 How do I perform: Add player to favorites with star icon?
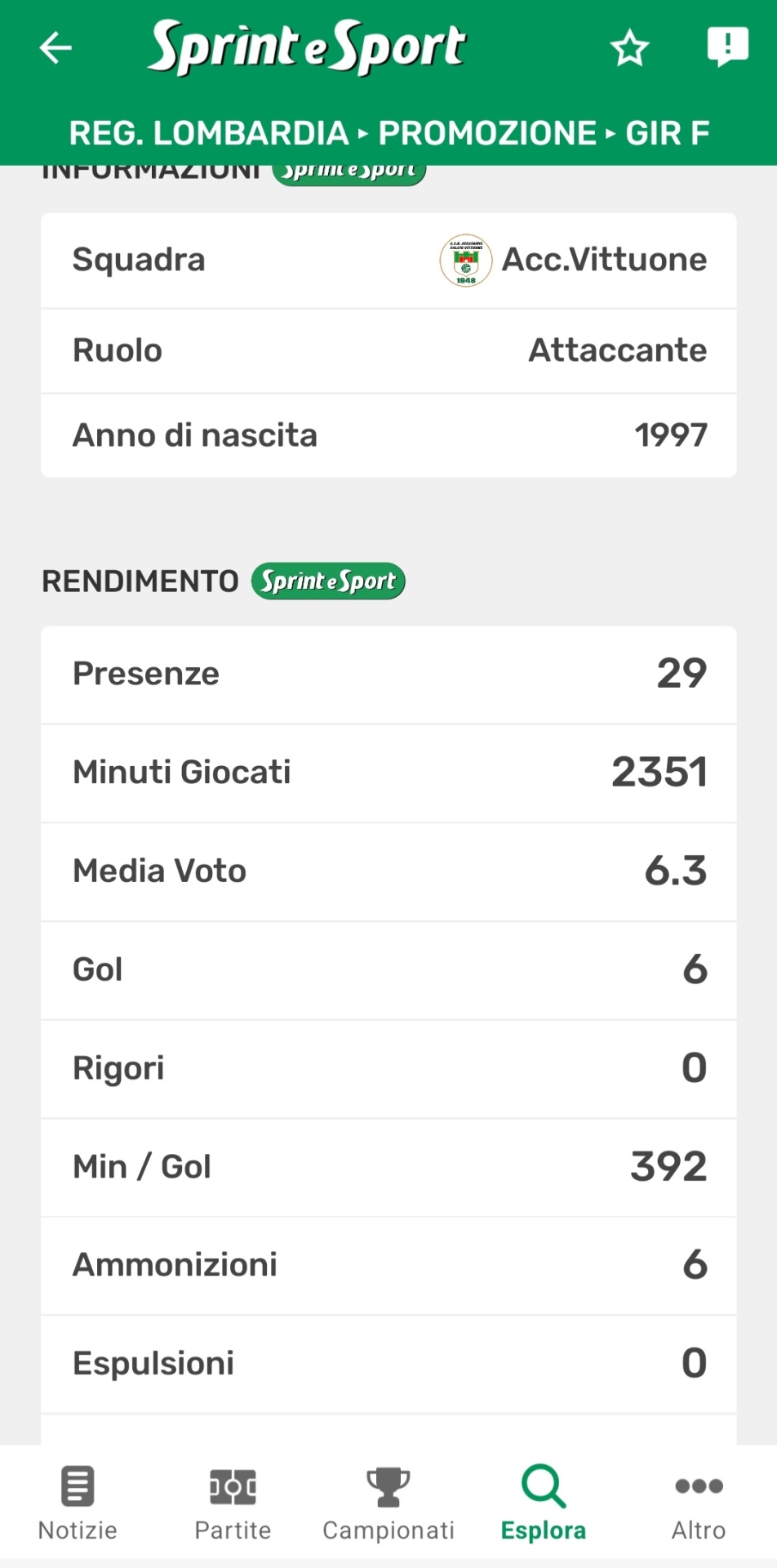pos(629,48)
